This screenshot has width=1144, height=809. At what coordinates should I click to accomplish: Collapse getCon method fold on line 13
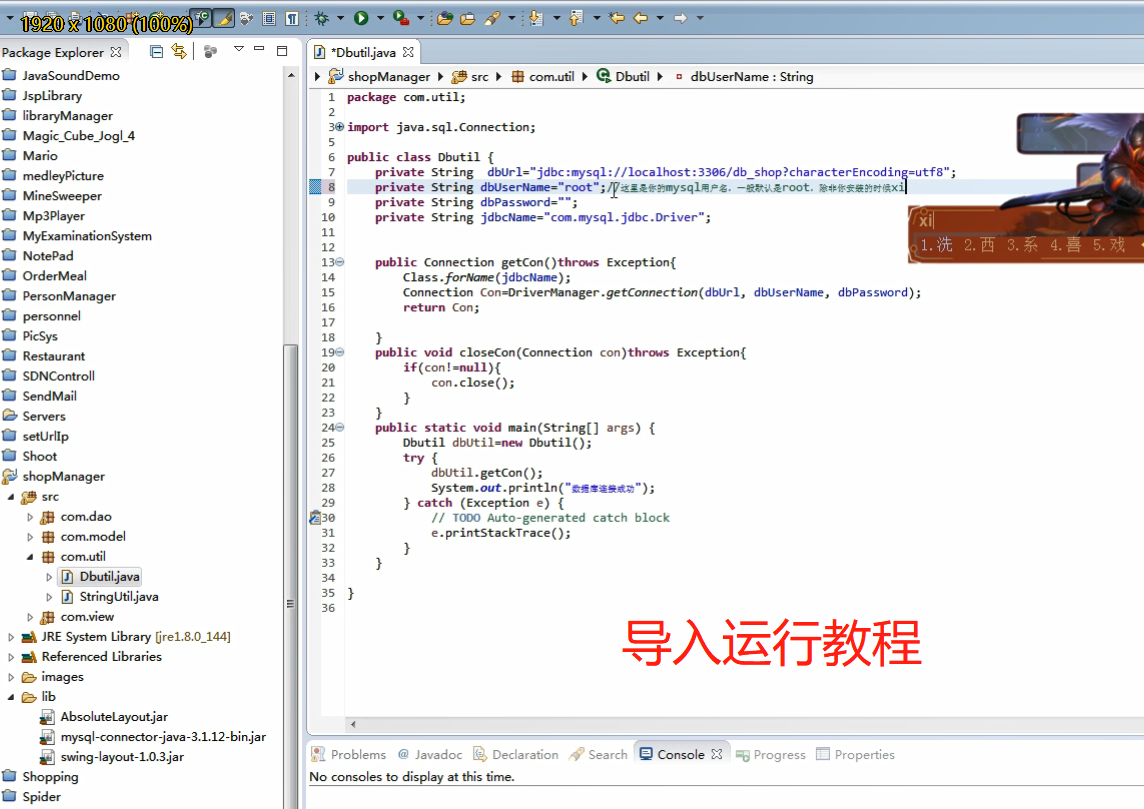point(339,262)
